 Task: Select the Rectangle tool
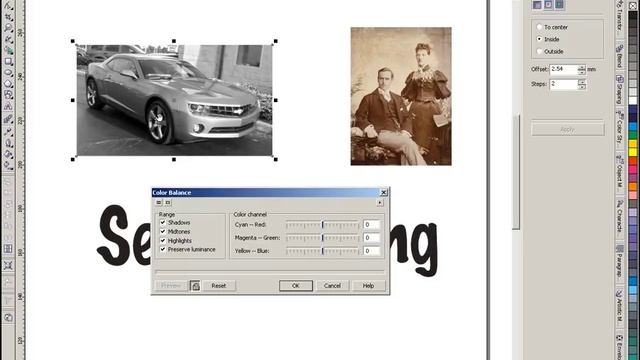[x=8, y=62]
